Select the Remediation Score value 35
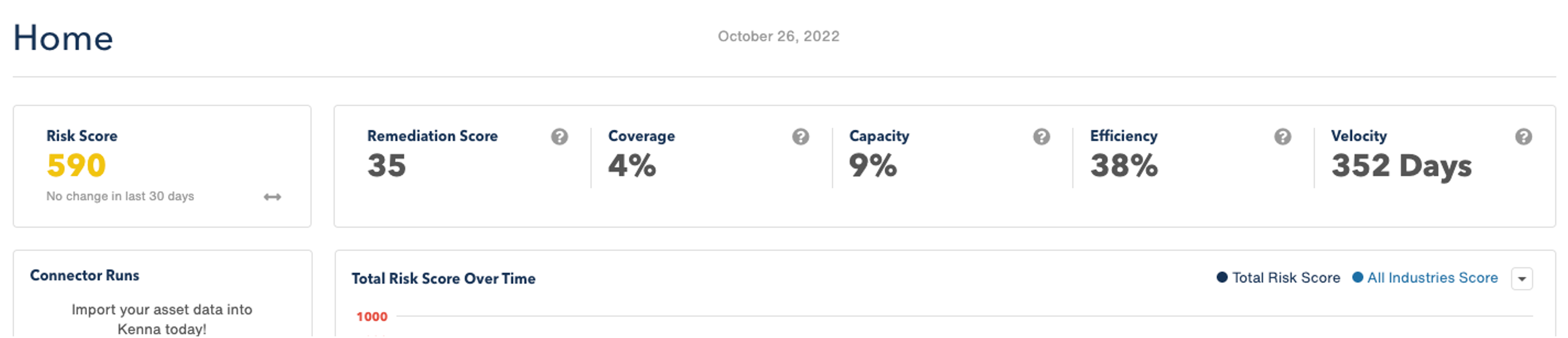1568x338 pixels. [386, 166]
